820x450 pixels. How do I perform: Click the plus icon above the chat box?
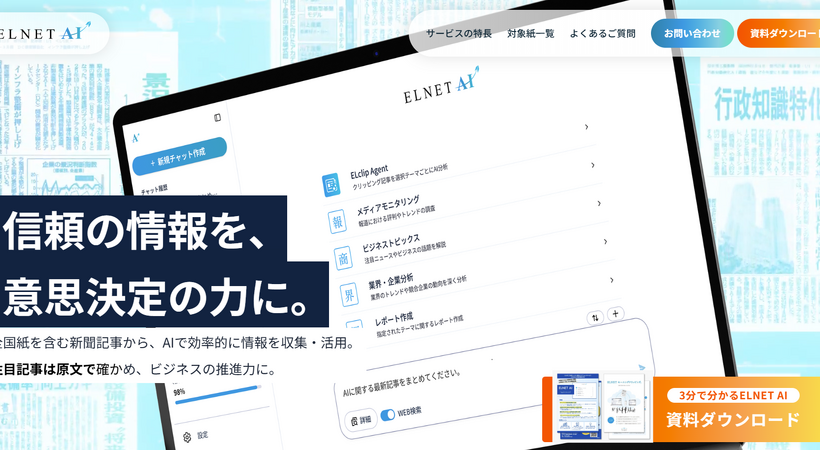pyautogui.click(x=616, y=313)
